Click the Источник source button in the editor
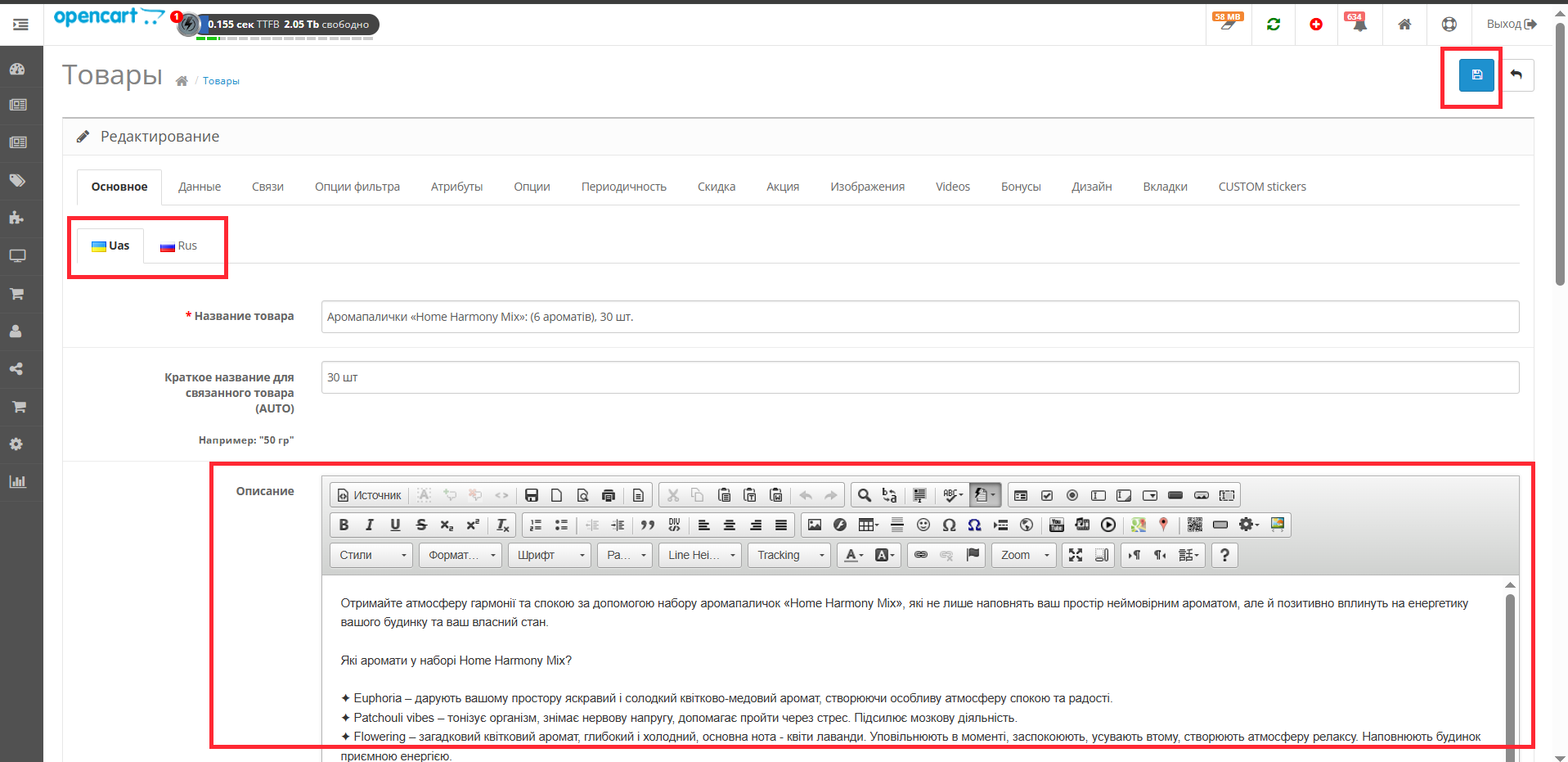 click(x=370, y=495)
